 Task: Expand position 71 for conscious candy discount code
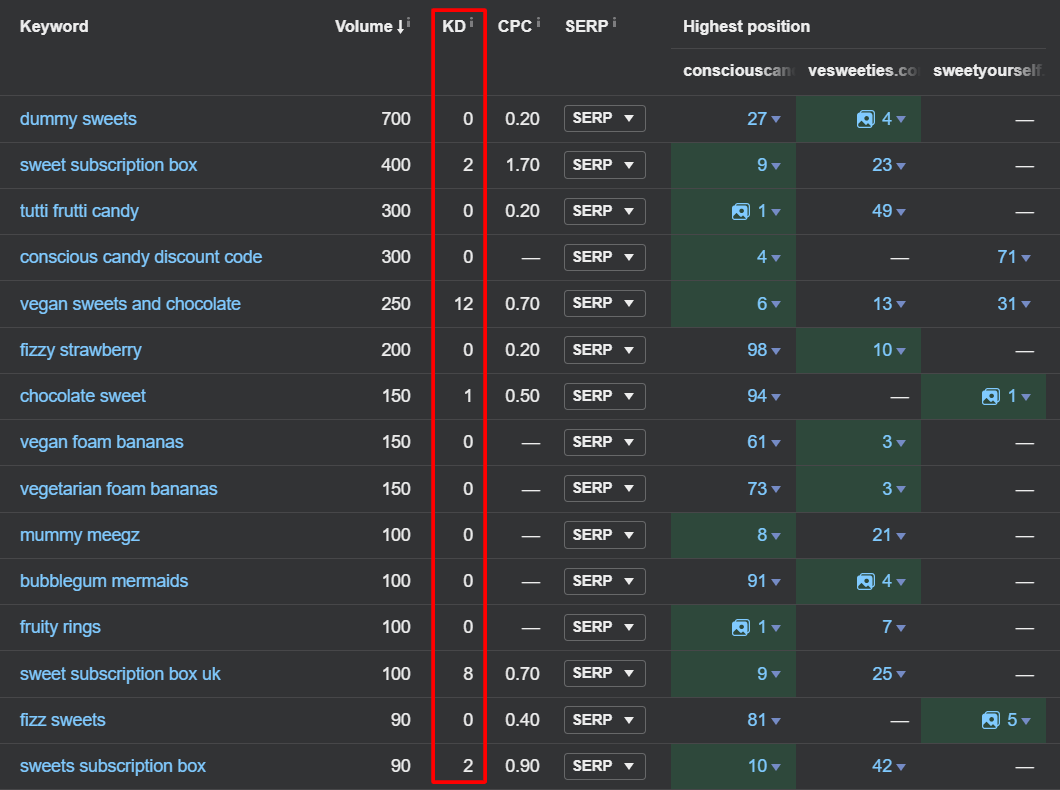[x=1014, y=257]
